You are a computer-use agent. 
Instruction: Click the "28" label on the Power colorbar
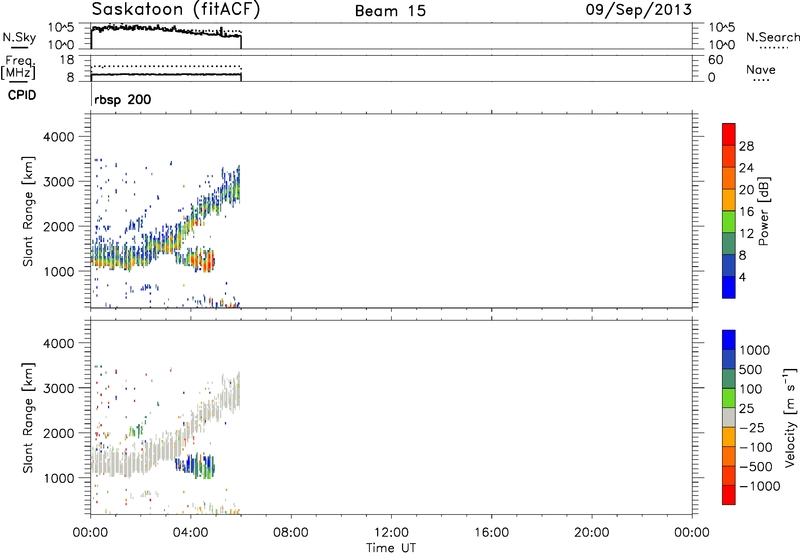coord(746,146)
